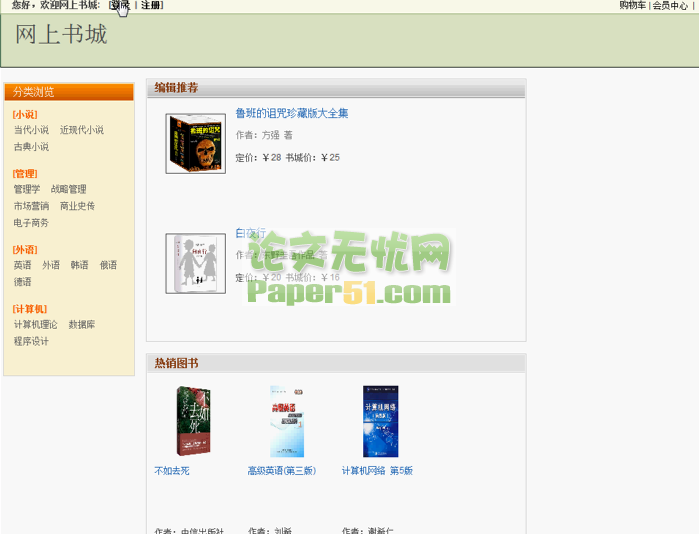Screen dimensions: 699x534
Task: Click the 鲁班的诅咒 book cover thumbnail
Action: [x=196, y=144]
